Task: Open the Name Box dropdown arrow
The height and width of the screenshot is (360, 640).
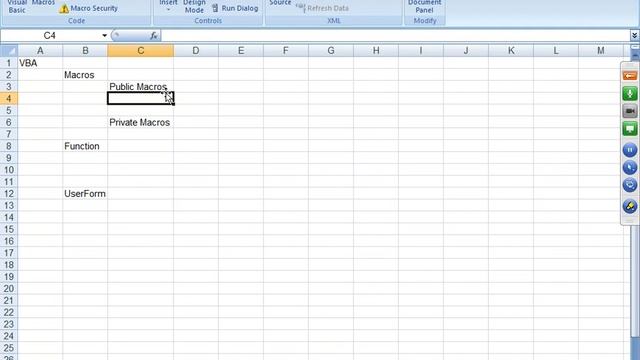Action: pyautogui.click(x=104, y=36)
